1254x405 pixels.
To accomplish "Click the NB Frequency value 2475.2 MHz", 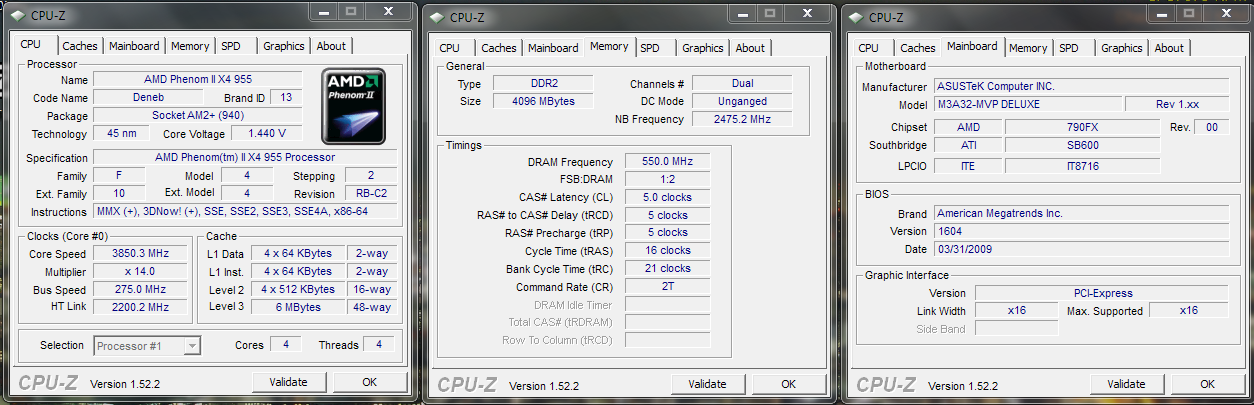I will [x=742, y=120].
